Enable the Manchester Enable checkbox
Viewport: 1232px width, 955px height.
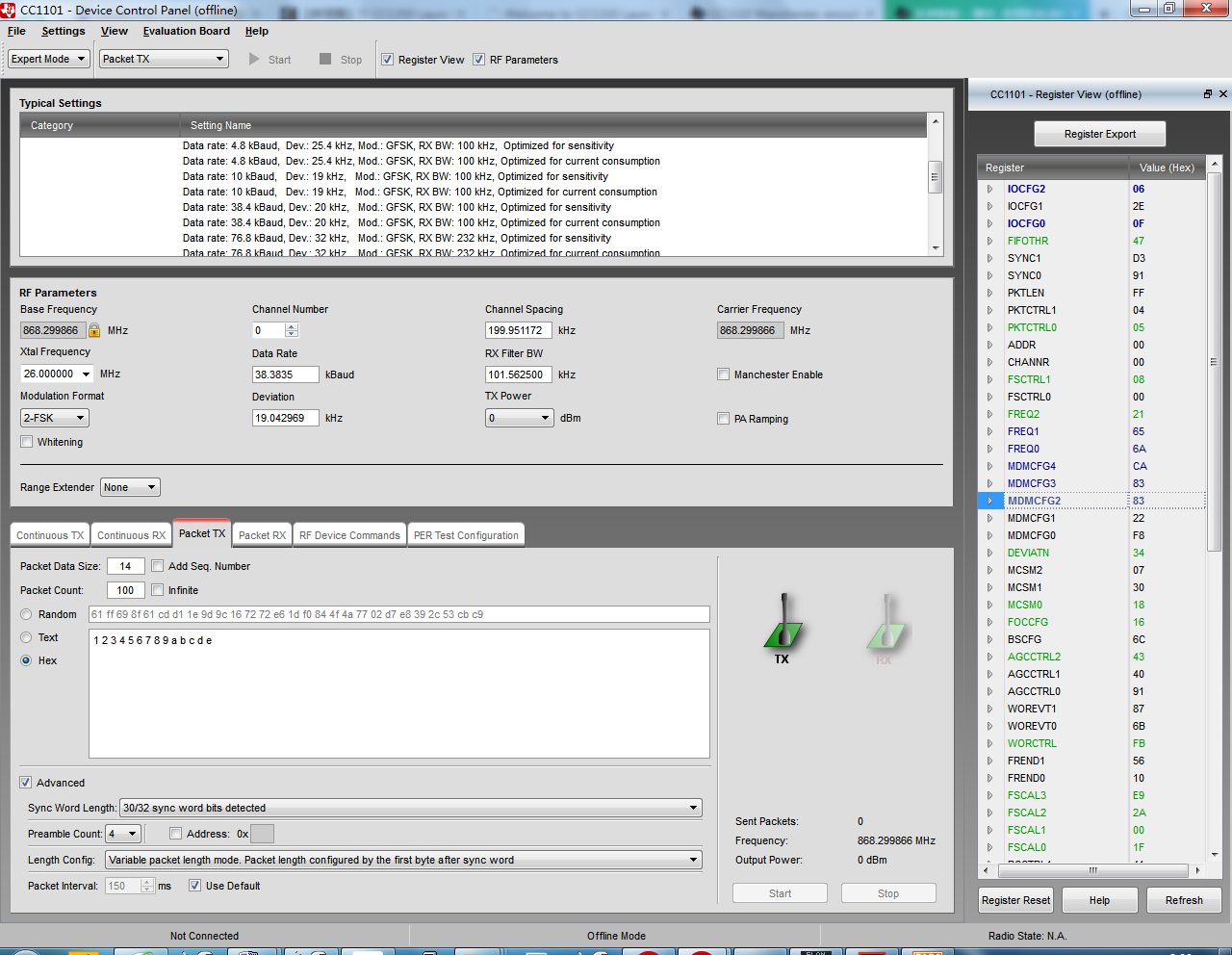coord(723,374)
